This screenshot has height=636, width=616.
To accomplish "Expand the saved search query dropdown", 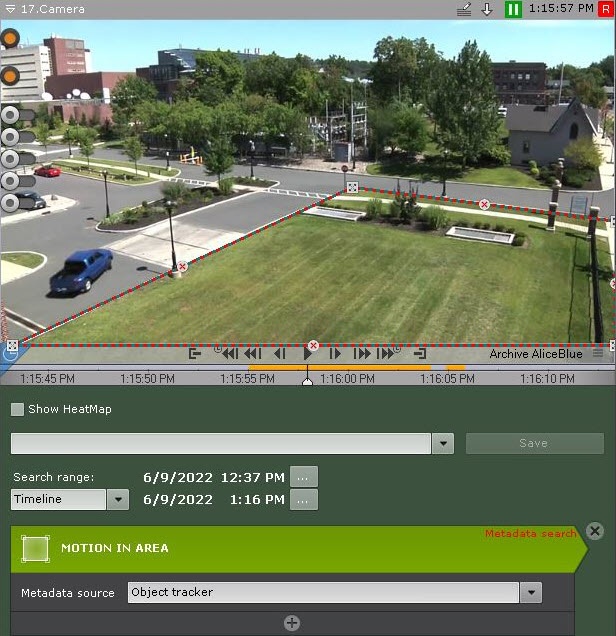I will coord(442,443).
